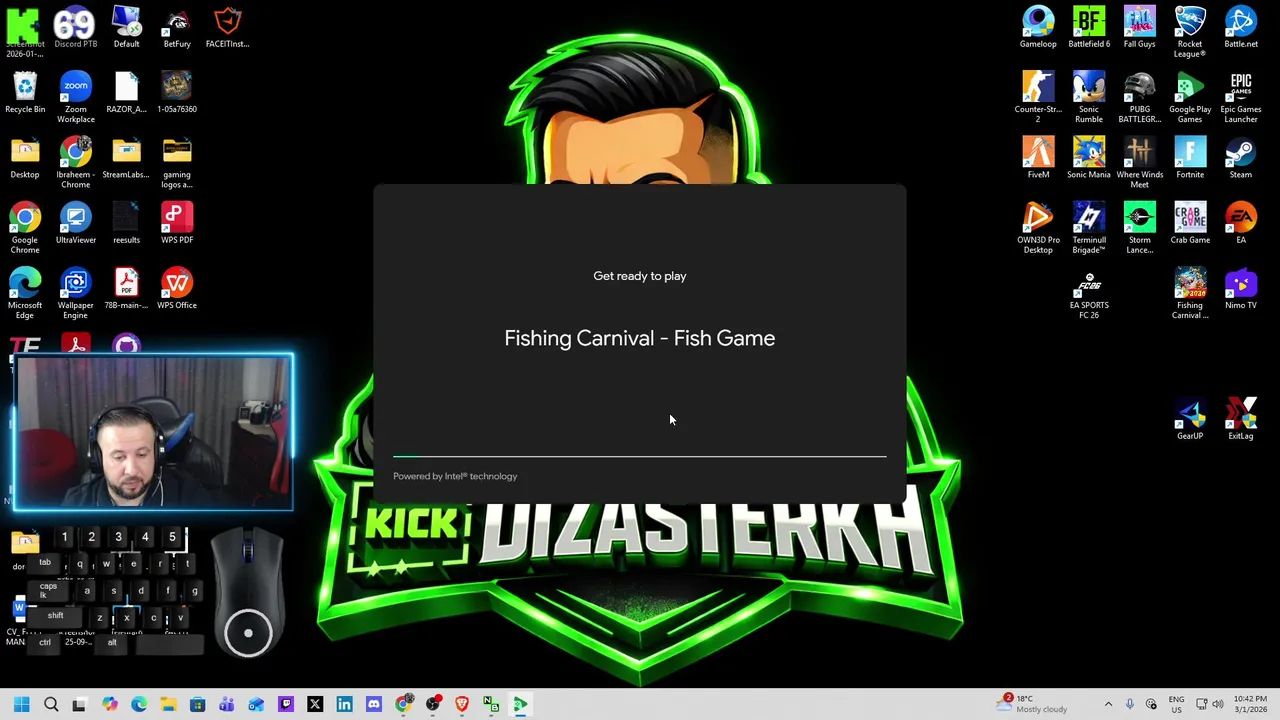1280x720 pixels.
Task: Click the microphone tray icon
Action: 1130,704
